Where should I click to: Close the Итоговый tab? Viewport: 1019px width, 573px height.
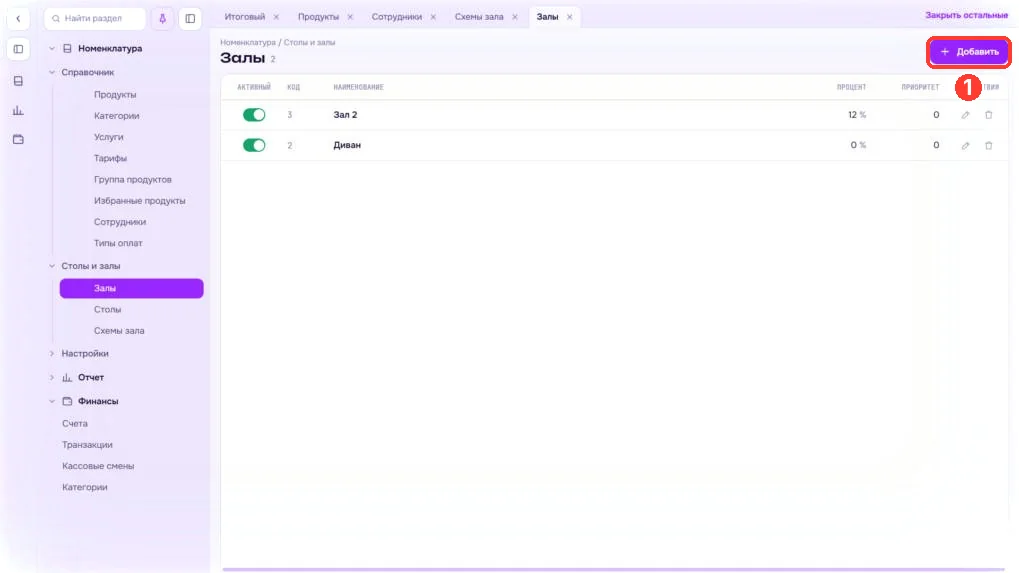pos(276,17)
